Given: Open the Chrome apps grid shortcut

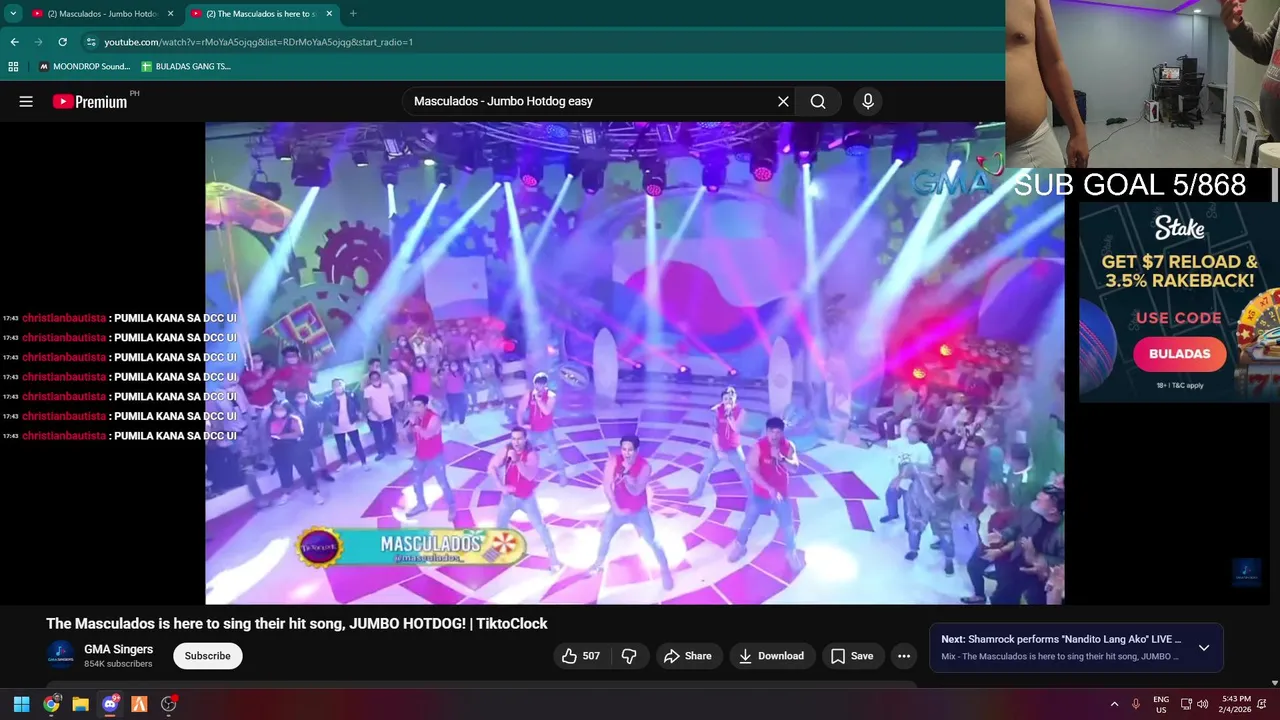Looking at the screenshot, I should tap(13, 66).
